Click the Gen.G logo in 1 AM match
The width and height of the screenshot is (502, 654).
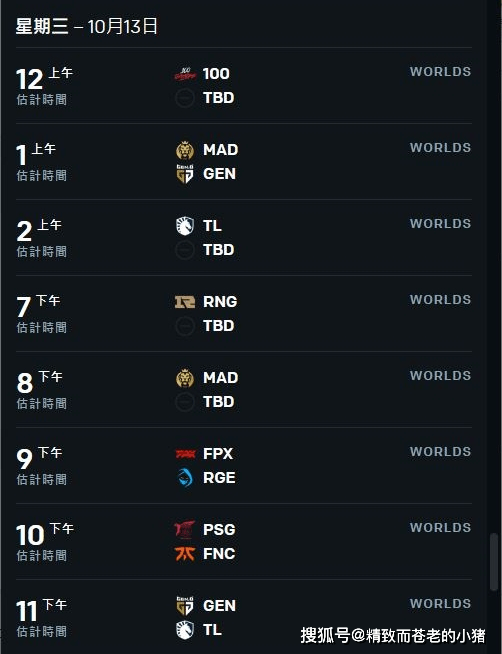pyautogui.click(x=185, y=174)
